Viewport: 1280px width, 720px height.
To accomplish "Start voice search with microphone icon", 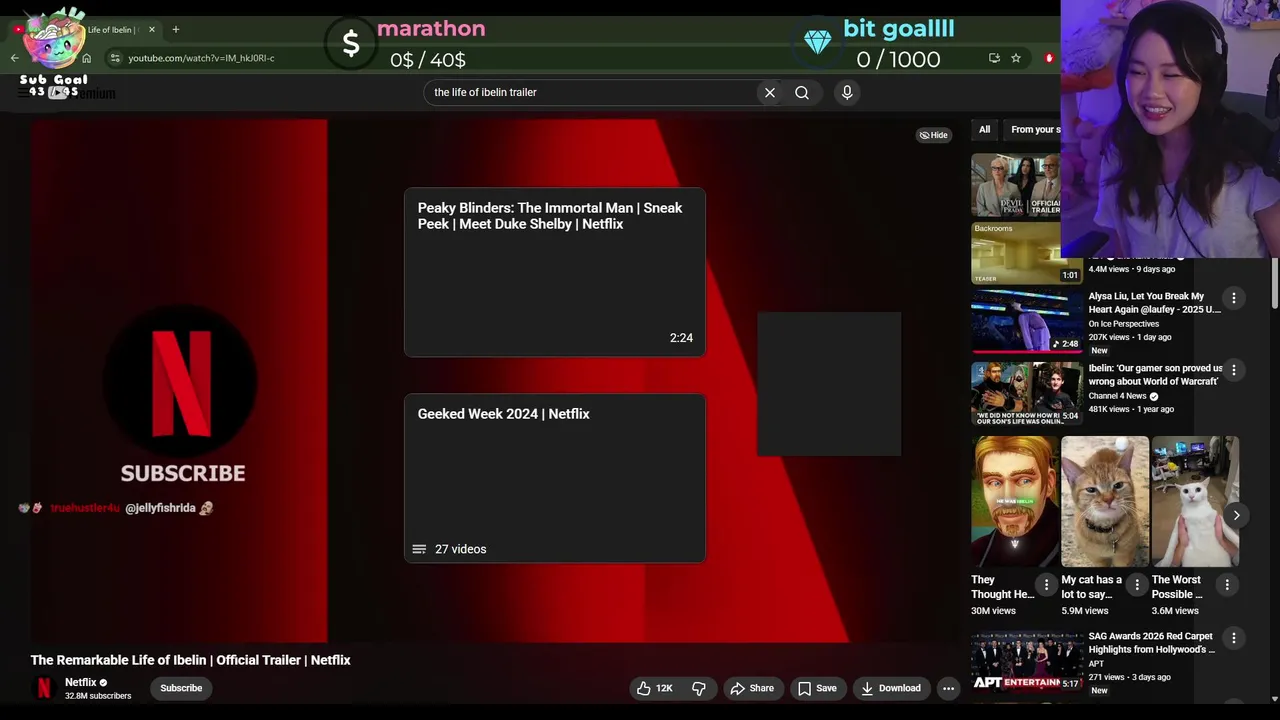I will (x=847, y=92).
